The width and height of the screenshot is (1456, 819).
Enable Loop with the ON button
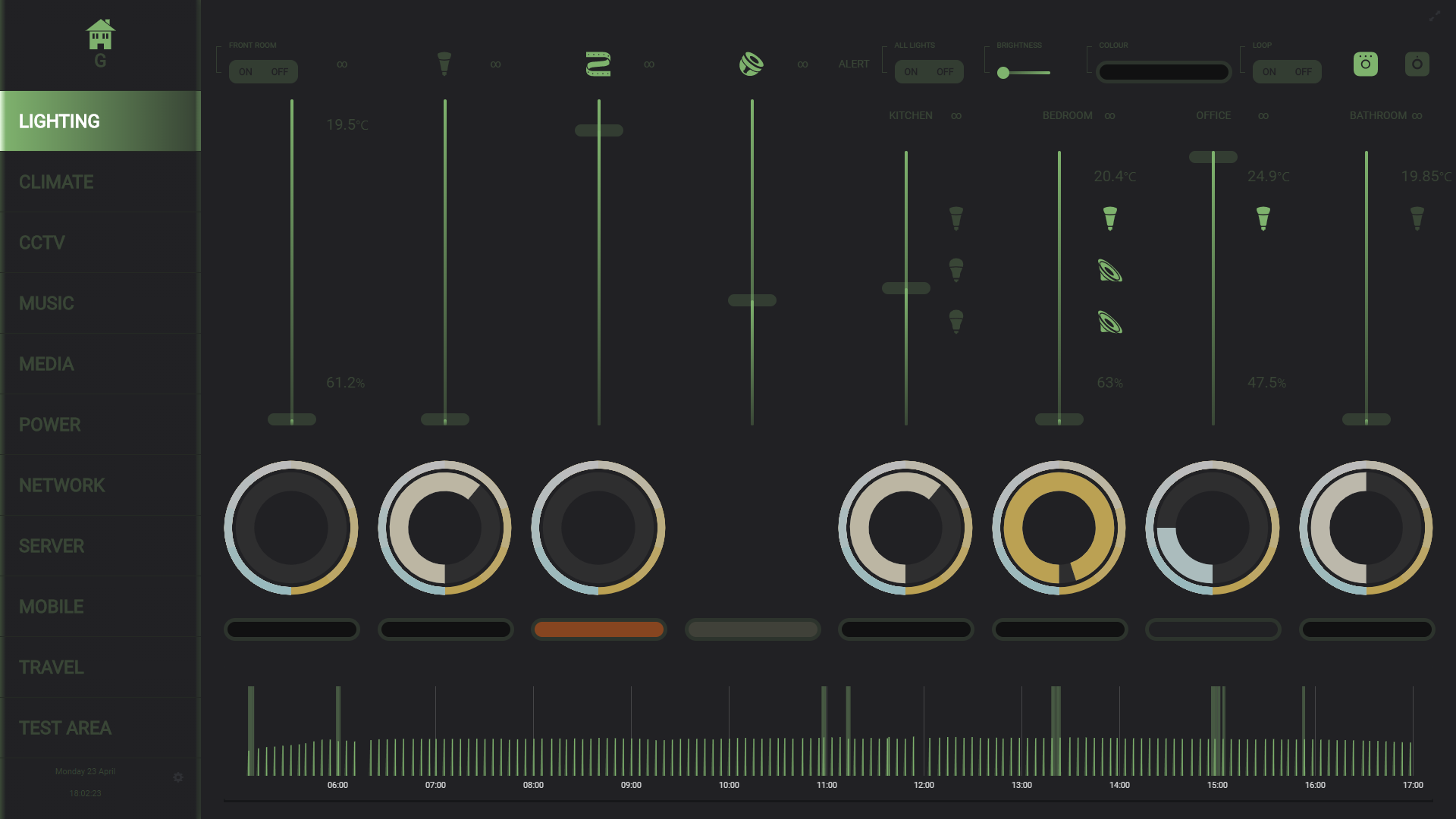1269,72
